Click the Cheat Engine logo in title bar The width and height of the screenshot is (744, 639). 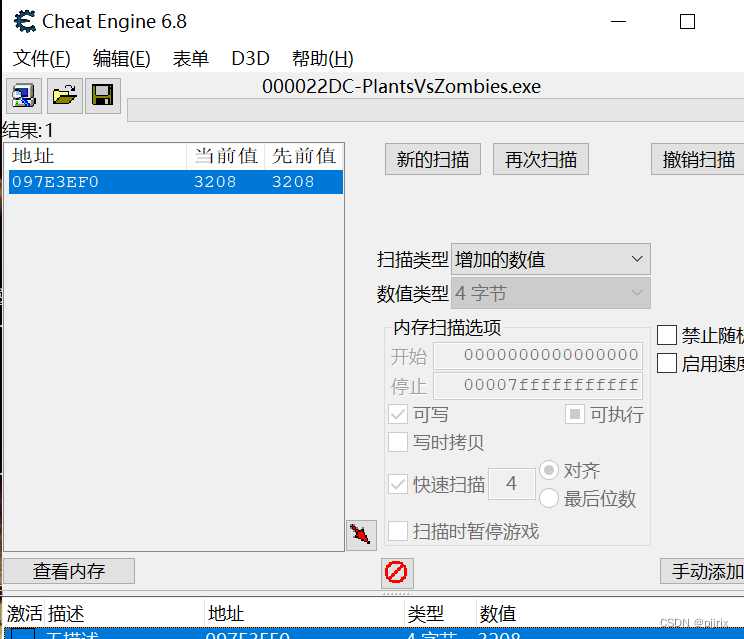pos(25,21)
